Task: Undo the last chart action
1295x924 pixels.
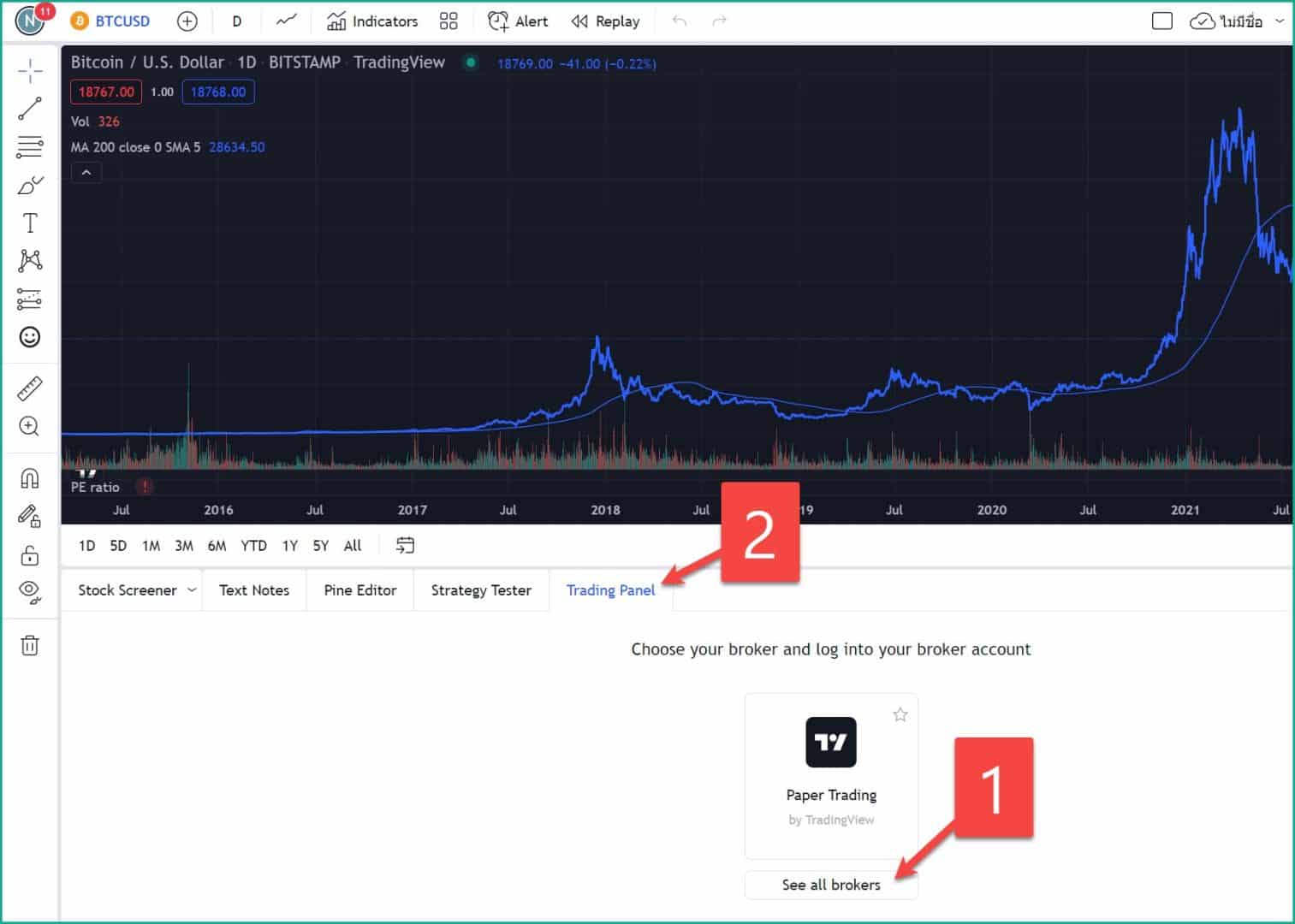Action: pyautogui.click(x=680, y=21)
